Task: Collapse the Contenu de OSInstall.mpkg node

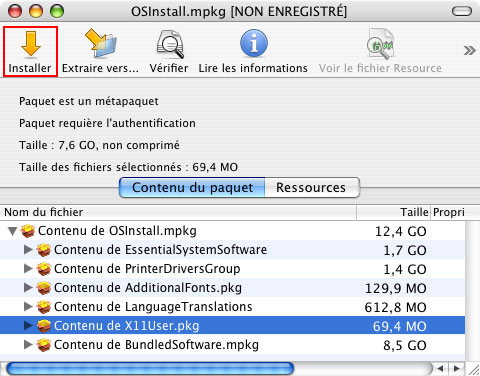Action: [12, 231]
